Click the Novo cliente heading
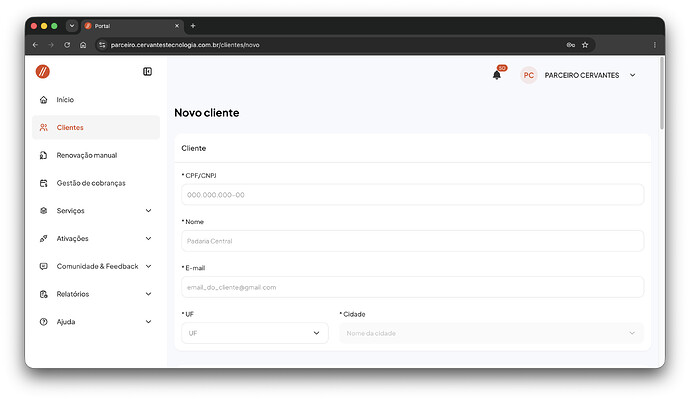 (207, 113)
